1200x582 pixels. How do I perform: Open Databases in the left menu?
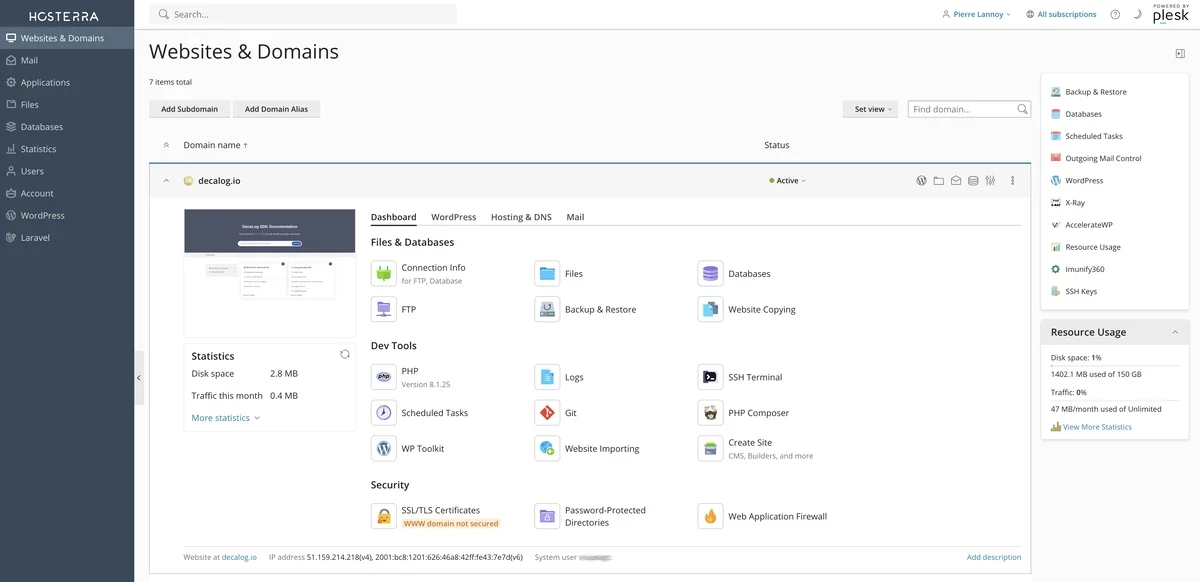click(x=41, y=127)
